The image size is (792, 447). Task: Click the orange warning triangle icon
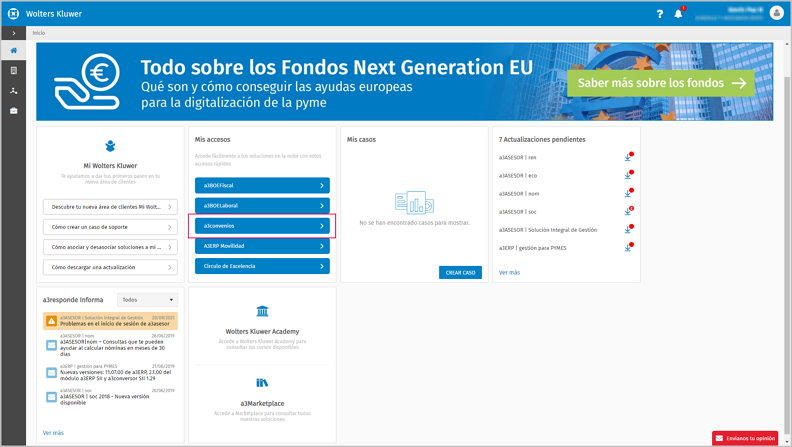pos(52,321)
